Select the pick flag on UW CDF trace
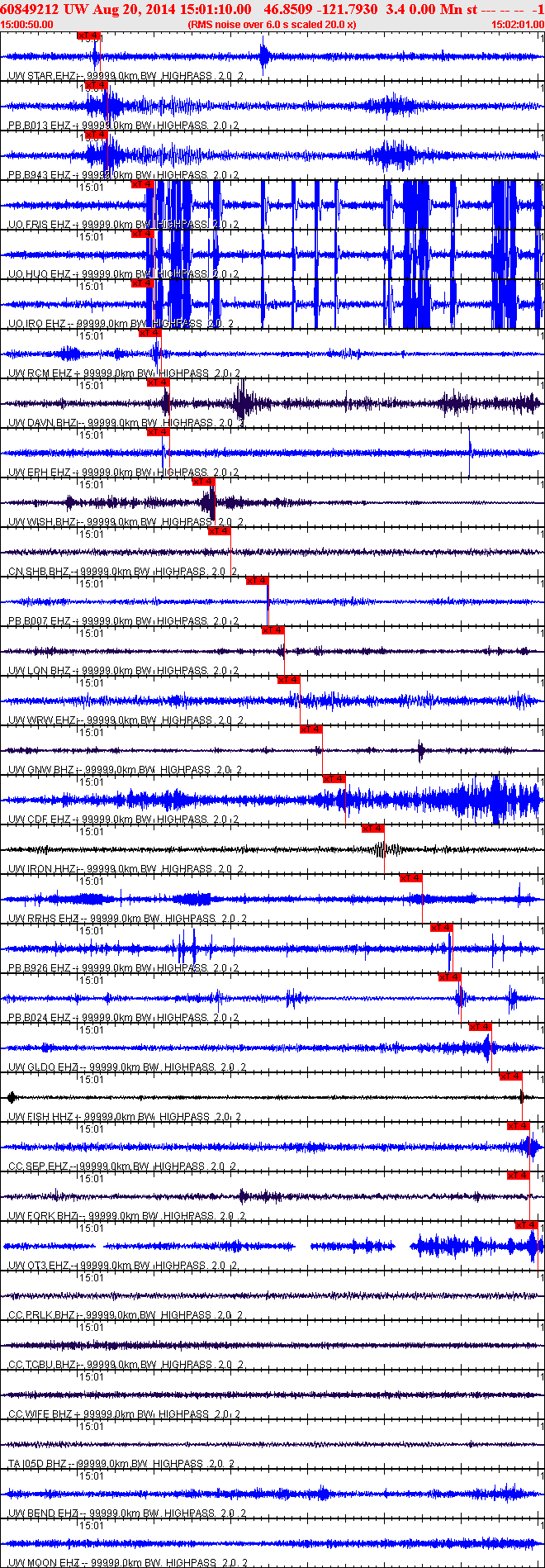The height and width of the screenshot is (1568, 545). tap(334, 779)
